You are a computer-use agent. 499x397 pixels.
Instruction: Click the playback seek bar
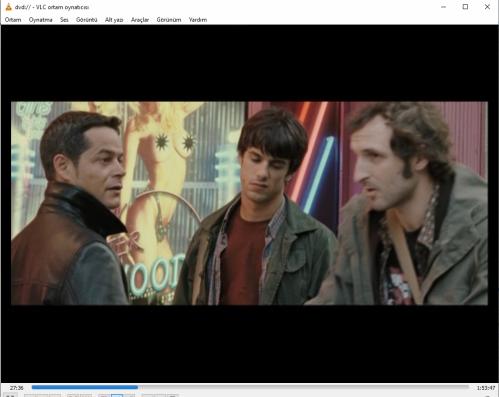250,387
